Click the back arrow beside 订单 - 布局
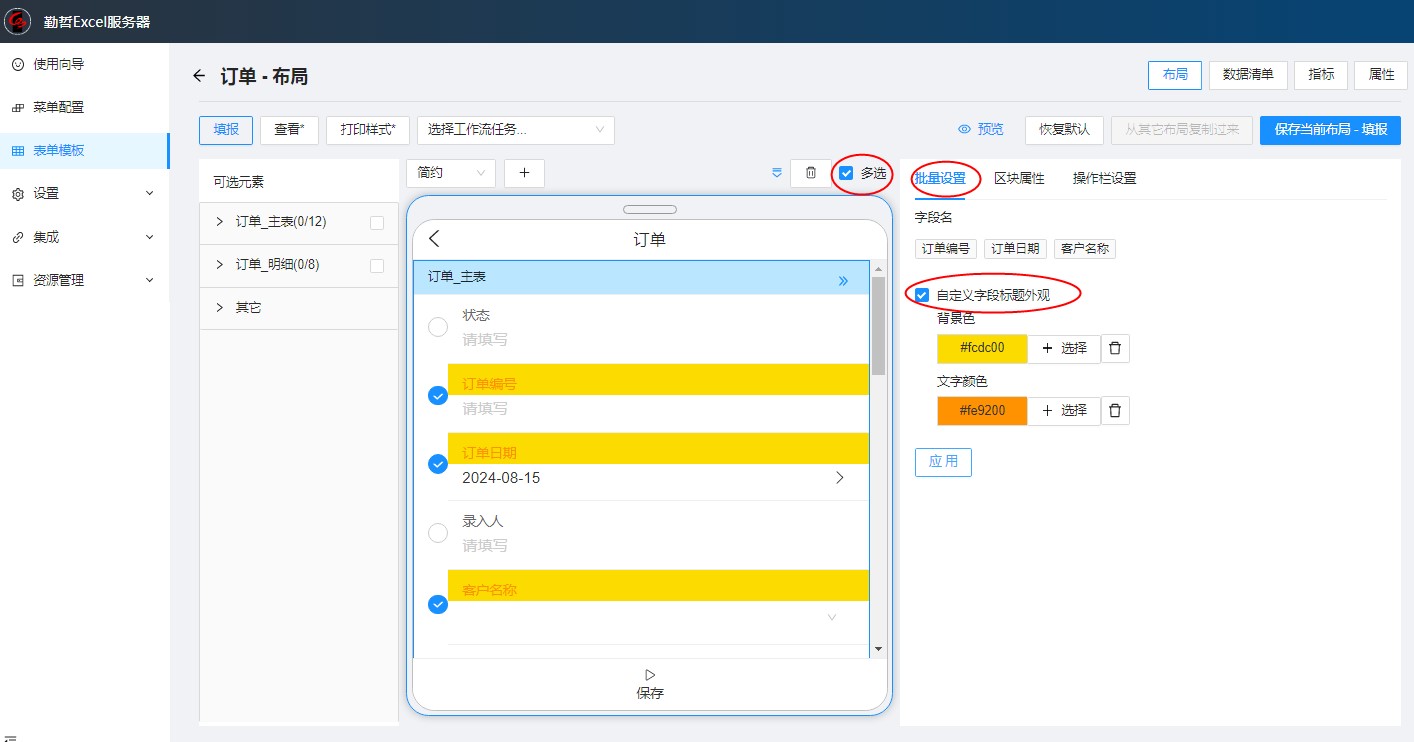1414x742 pixels. click(199, 76)
